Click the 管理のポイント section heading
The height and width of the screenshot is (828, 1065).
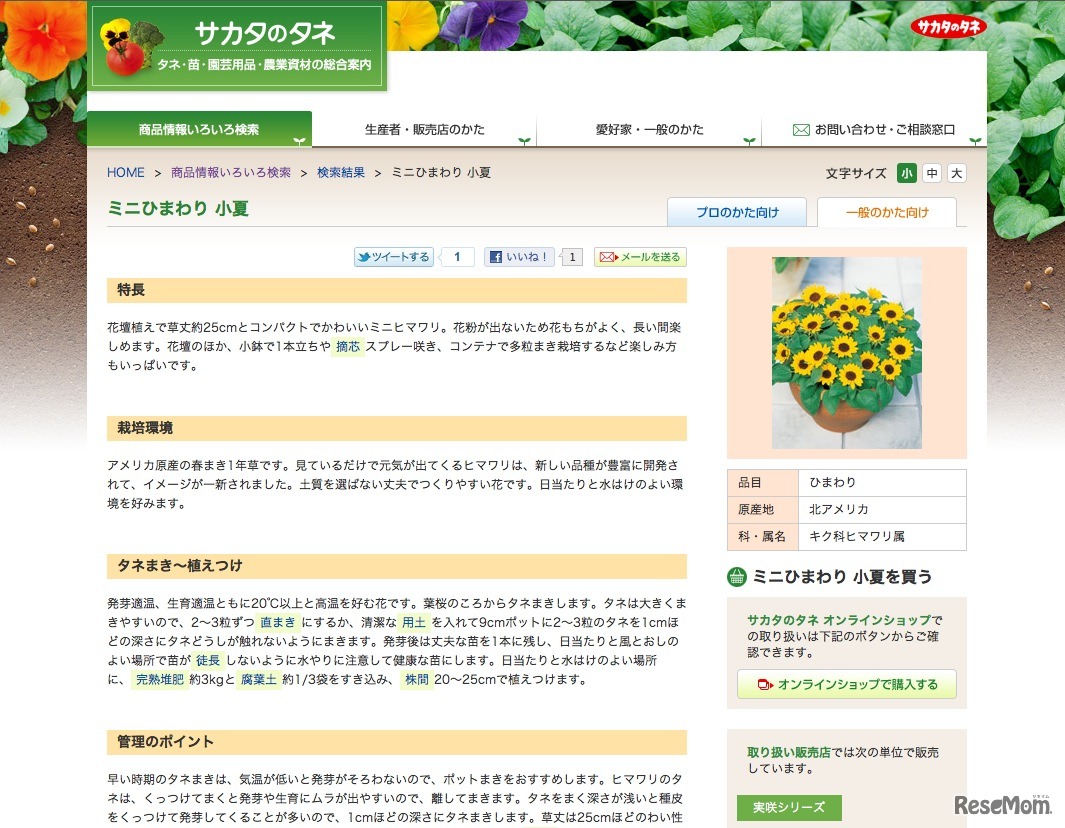(397, 742)
